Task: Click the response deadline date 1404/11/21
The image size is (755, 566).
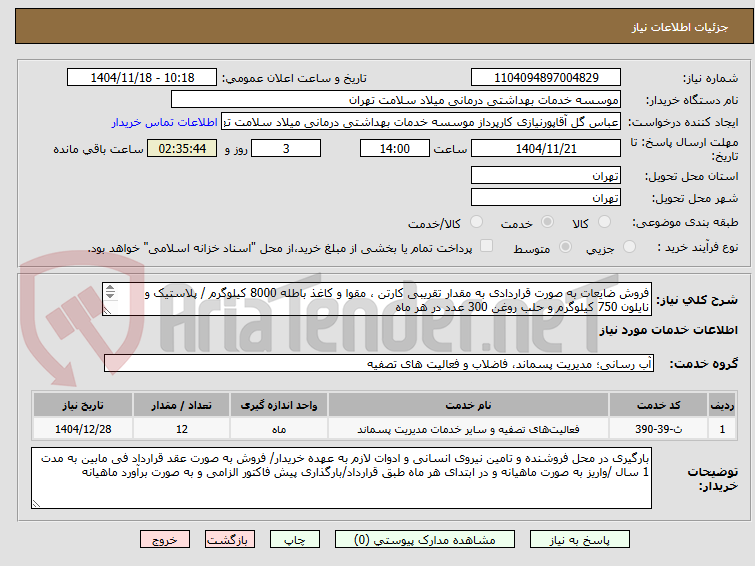Action: pos(546,148)
